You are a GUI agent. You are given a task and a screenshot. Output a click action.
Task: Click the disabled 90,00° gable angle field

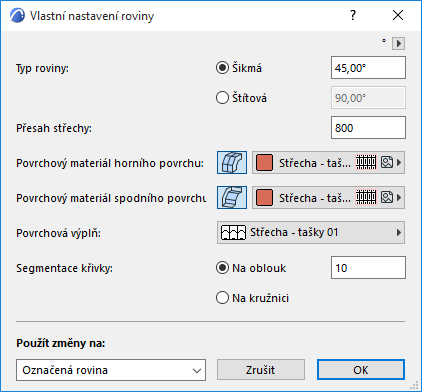click(x=368, y=98)
